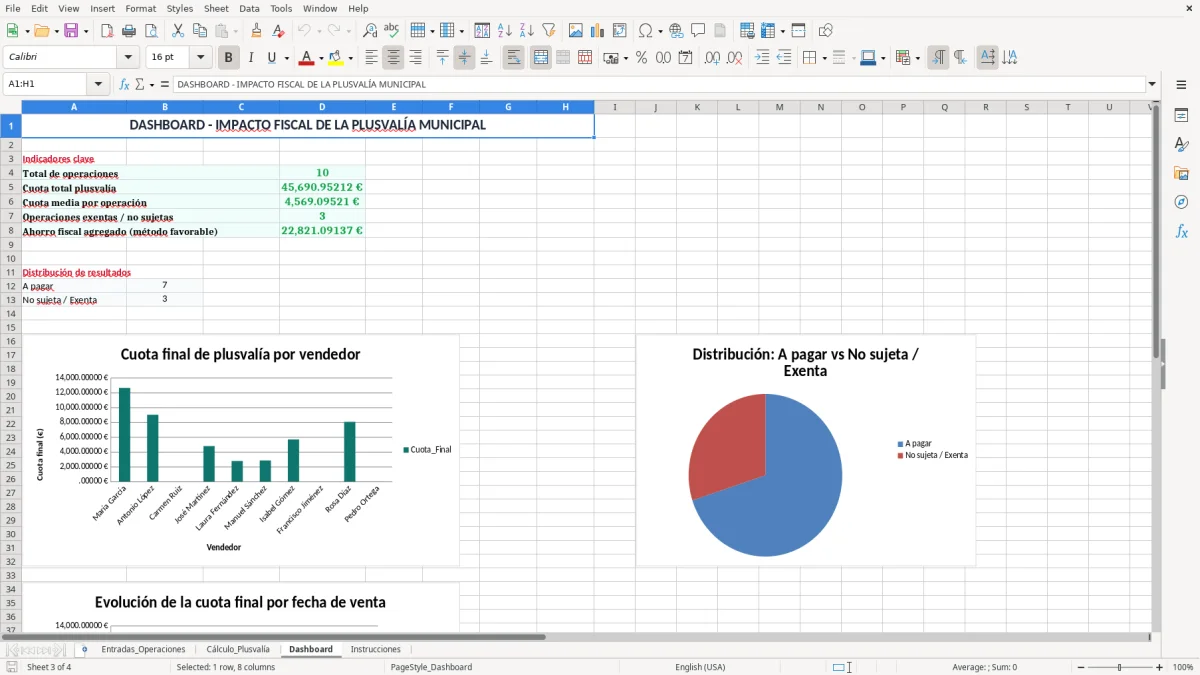Switch to the Instrucciones sheet tab
Screen dimensions: 1200x675
(376, 649)
